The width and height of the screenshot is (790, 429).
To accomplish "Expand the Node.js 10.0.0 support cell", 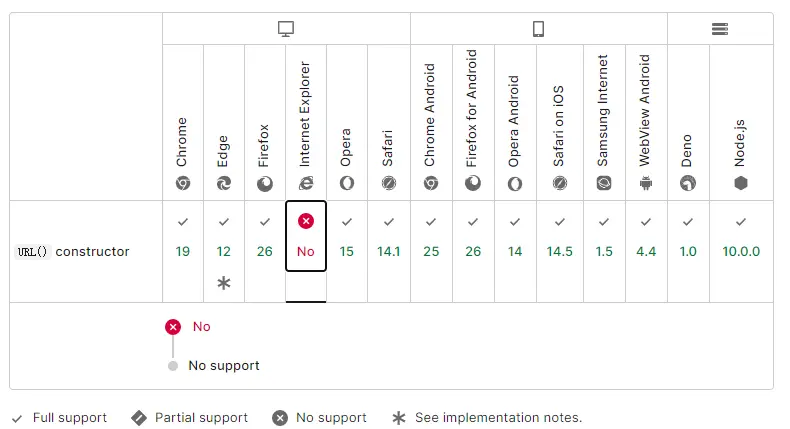I will [741, 250].
